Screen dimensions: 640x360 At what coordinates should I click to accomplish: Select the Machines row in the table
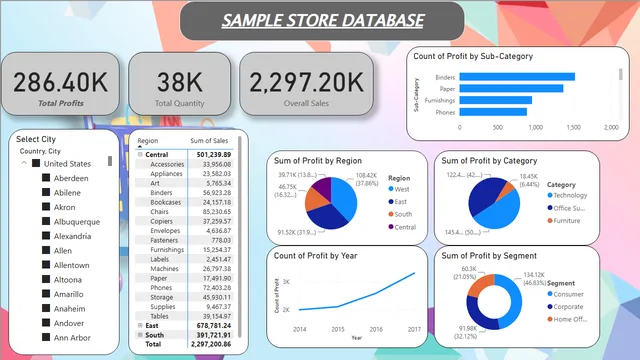(184, 269)
